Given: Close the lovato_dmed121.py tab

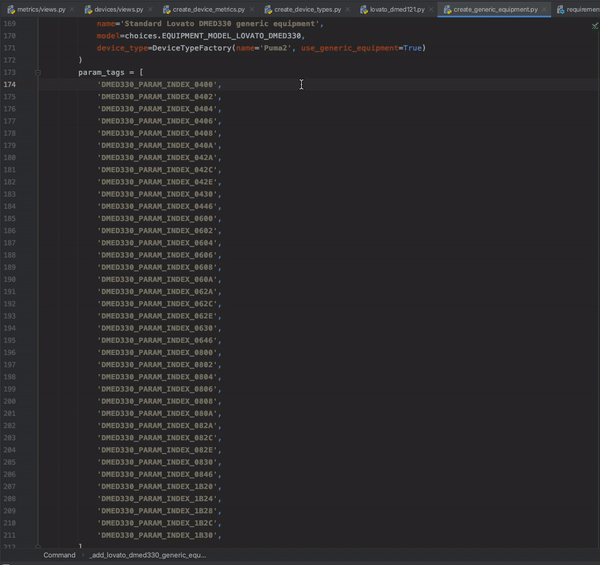Looking at the screenshot, I should 431,10.
